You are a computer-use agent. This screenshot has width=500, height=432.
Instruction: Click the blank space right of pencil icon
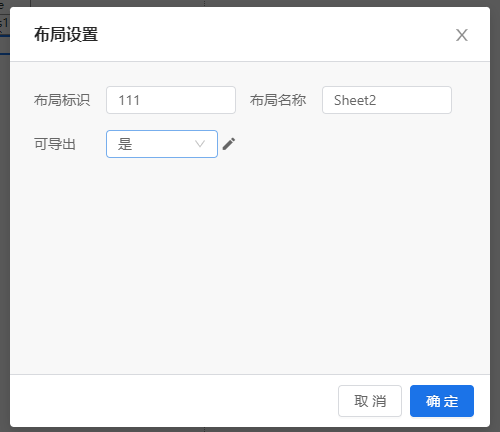click(350, 144)
